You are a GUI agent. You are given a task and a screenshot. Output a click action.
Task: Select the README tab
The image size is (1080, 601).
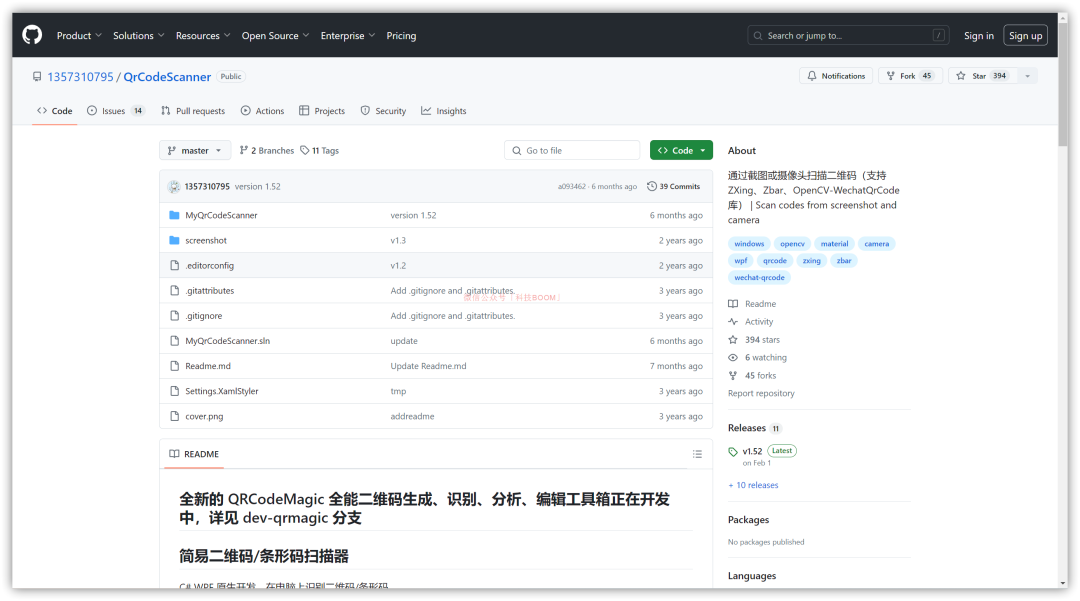pos(194,454)
